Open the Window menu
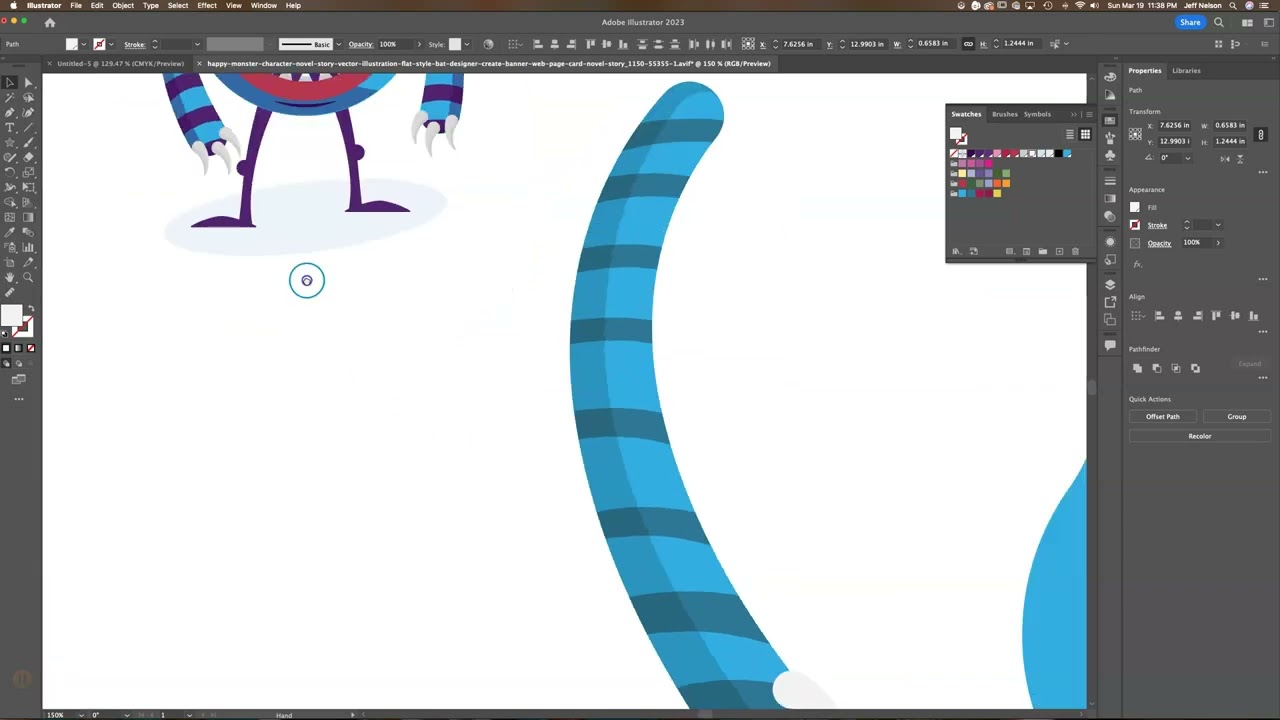 (x=264, y=6)
